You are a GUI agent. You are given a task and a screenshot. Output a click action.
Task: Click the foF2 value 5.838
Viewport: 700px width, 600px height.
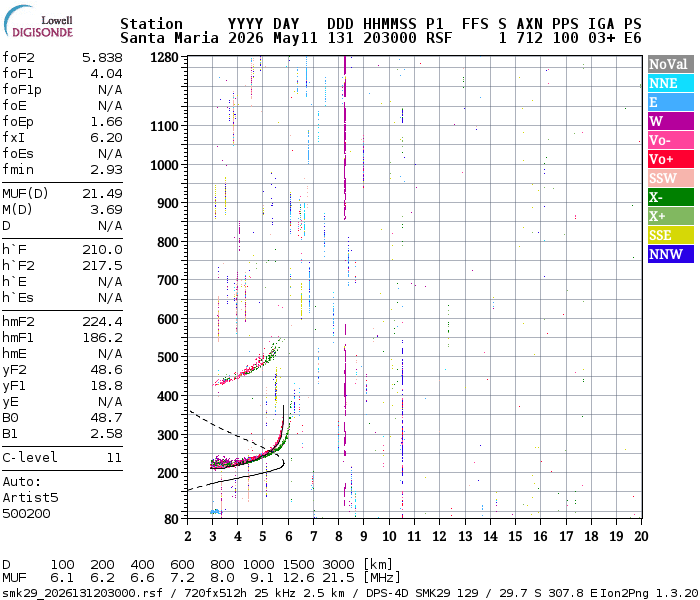click(x=102, y=58)
